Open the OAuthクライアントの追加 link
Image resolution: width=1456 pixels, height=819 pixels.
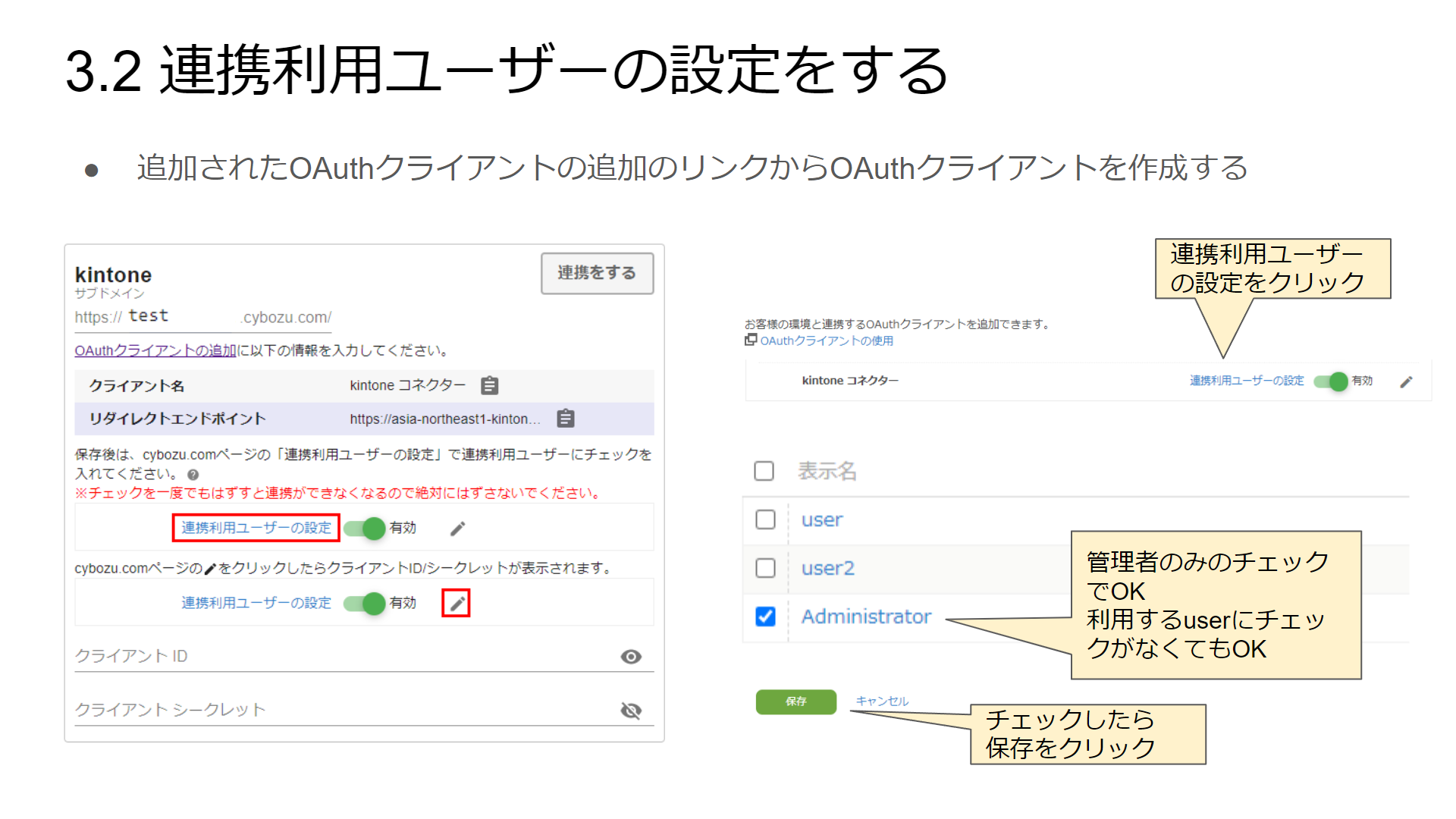pos(155,350)
